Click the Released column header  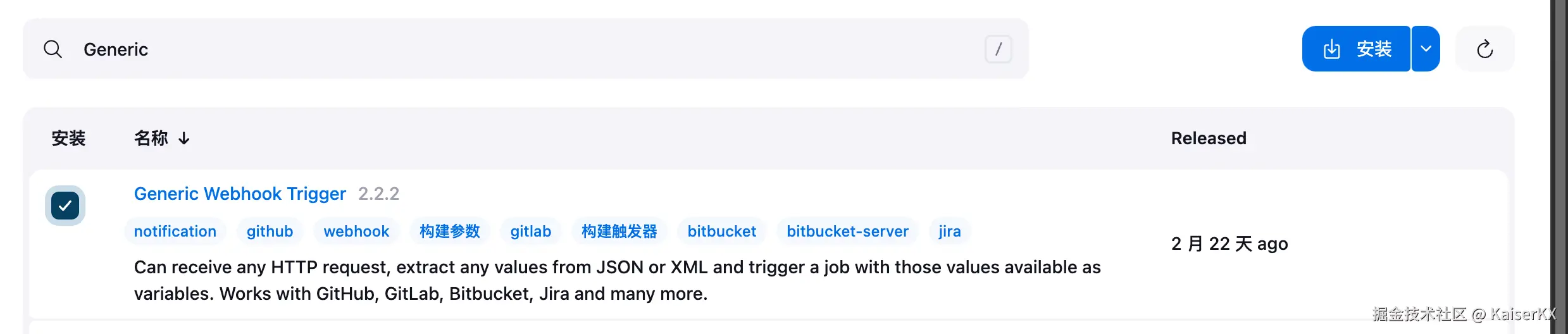tap(1208, 138)
